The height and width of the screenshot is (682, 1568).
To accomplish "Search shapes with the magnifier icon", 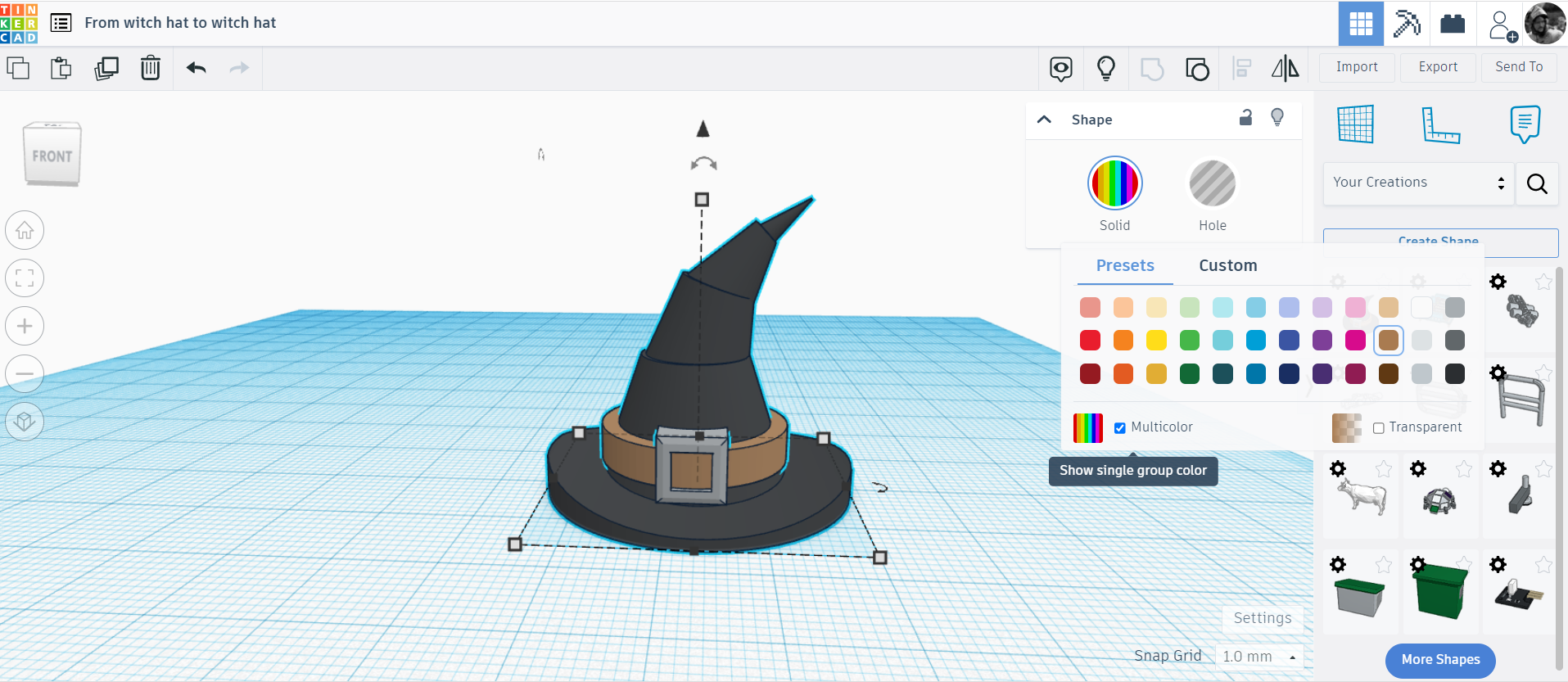I will coord(1537,183).
